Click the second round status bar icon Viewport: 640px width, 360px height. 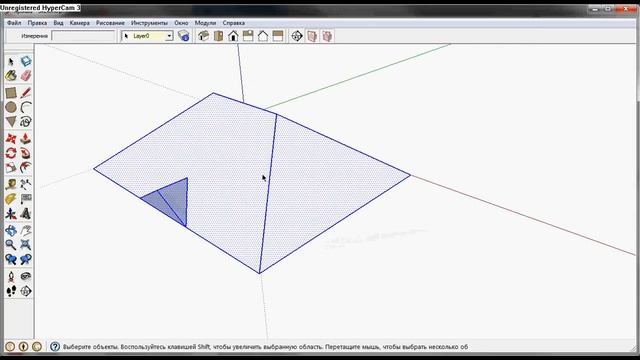tap(23, 347)
